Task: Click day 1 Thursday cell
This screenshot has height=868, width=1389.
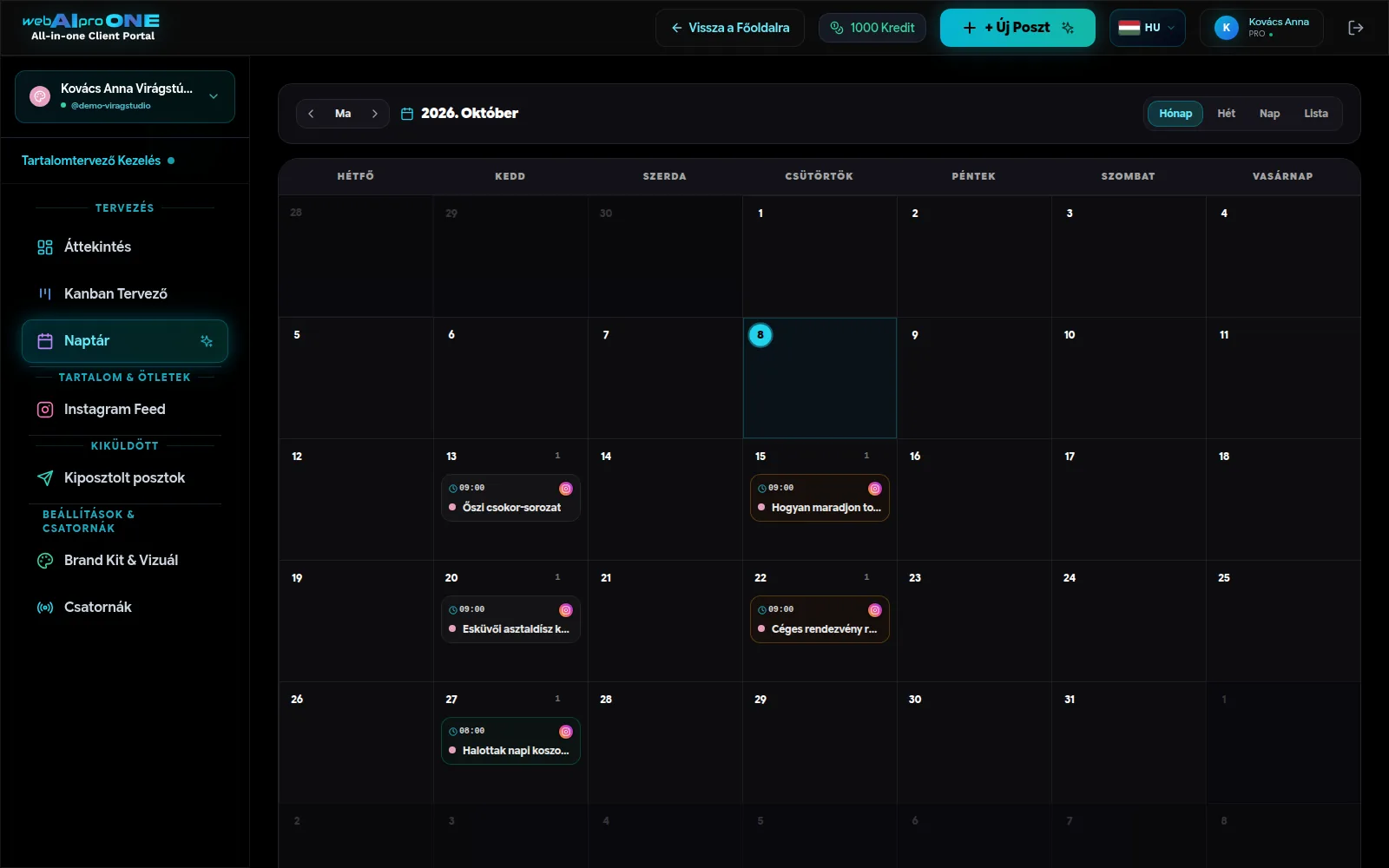Action: [x=820, y=256]
